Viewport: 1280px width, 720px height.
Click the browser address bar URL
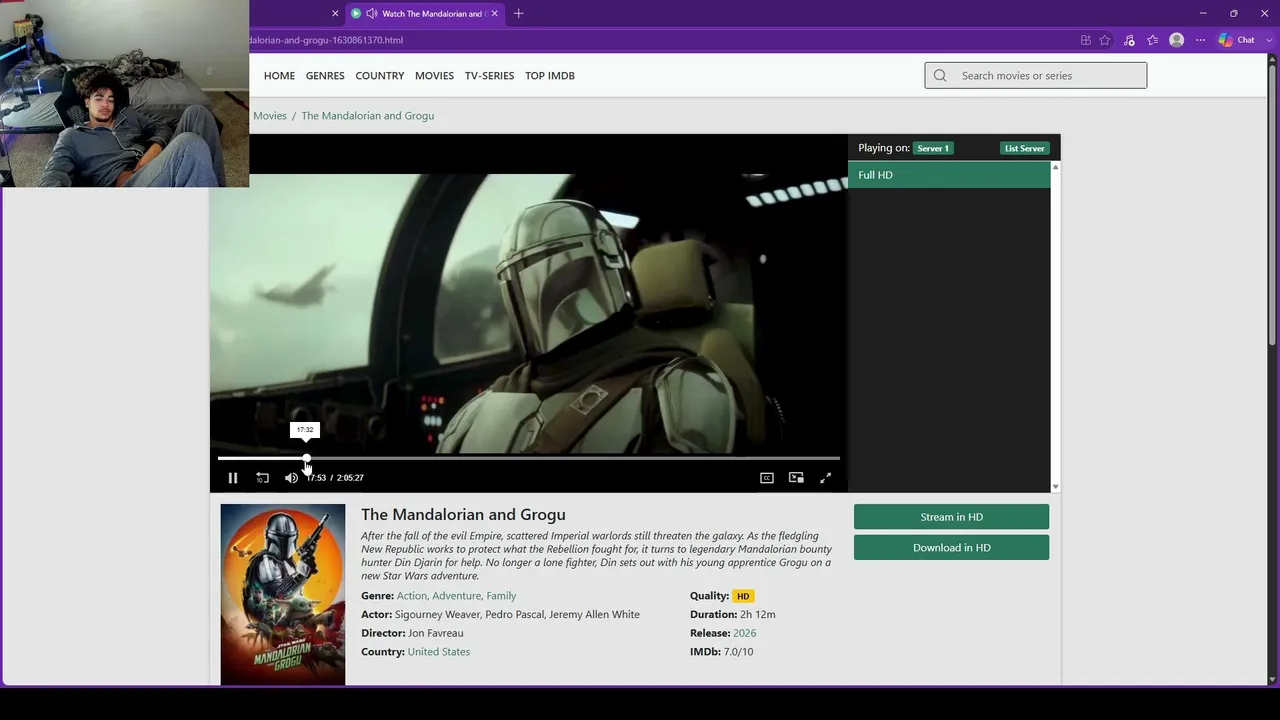click(326, 41)
